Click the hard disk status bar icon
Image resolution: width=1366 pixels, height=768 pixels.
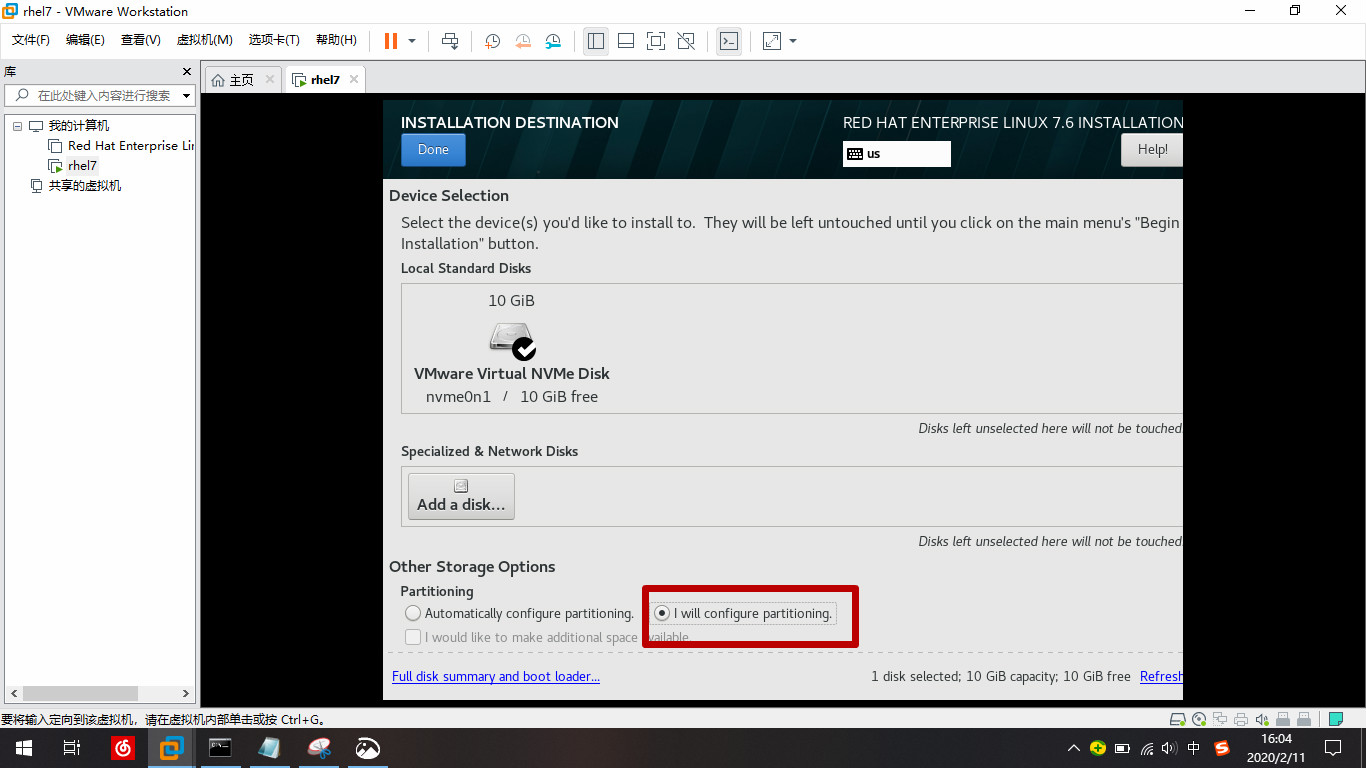pos(1178,719)
